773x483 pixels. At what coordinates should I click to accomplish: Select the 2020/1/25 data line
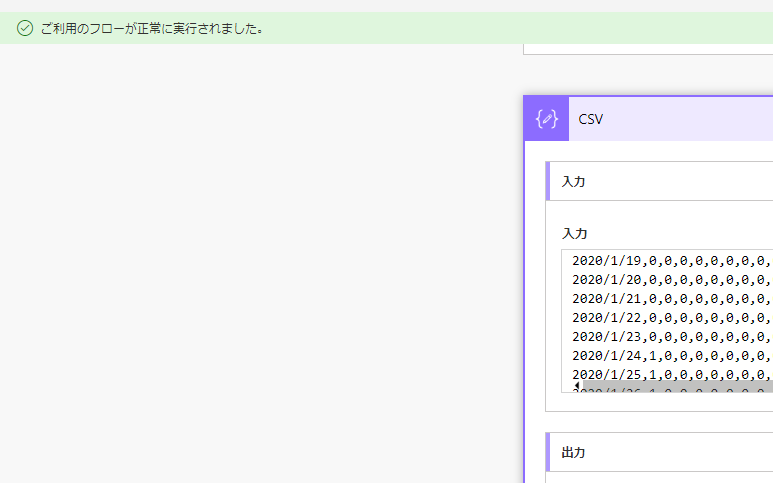click(670, 374)
